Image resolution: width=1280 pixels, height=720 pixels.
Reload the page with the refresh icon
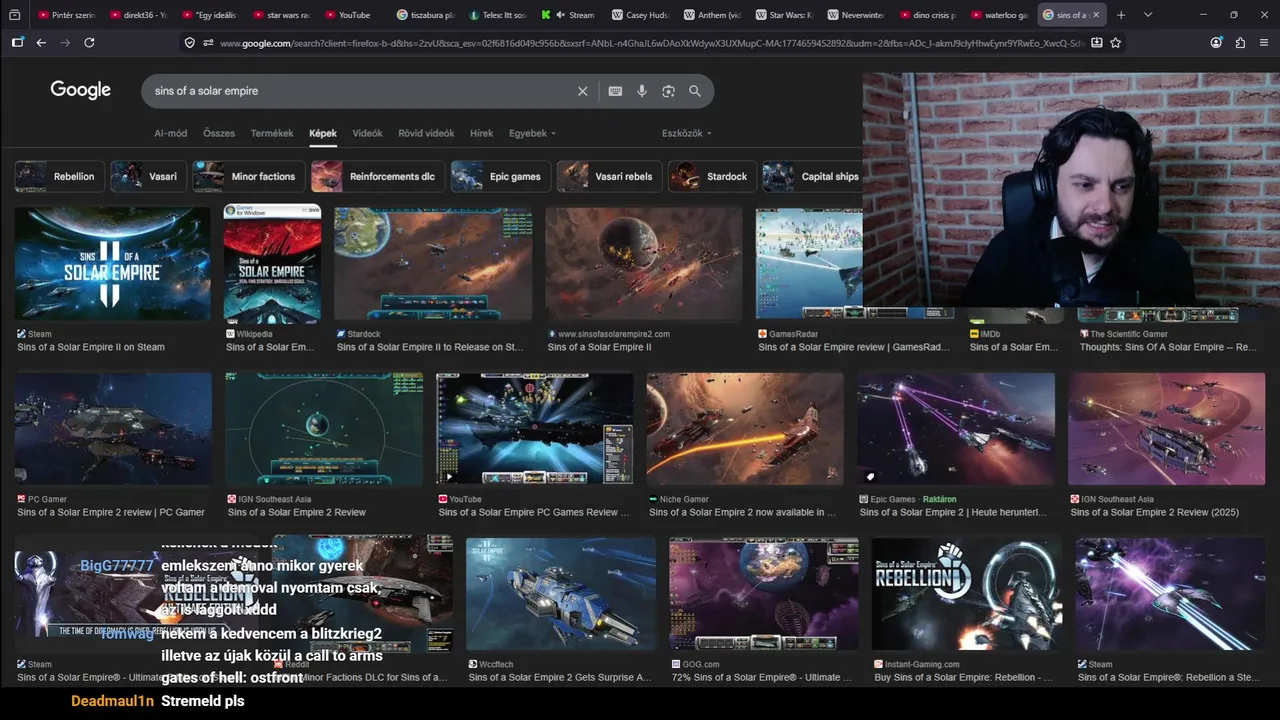click(x=89, y=43)
